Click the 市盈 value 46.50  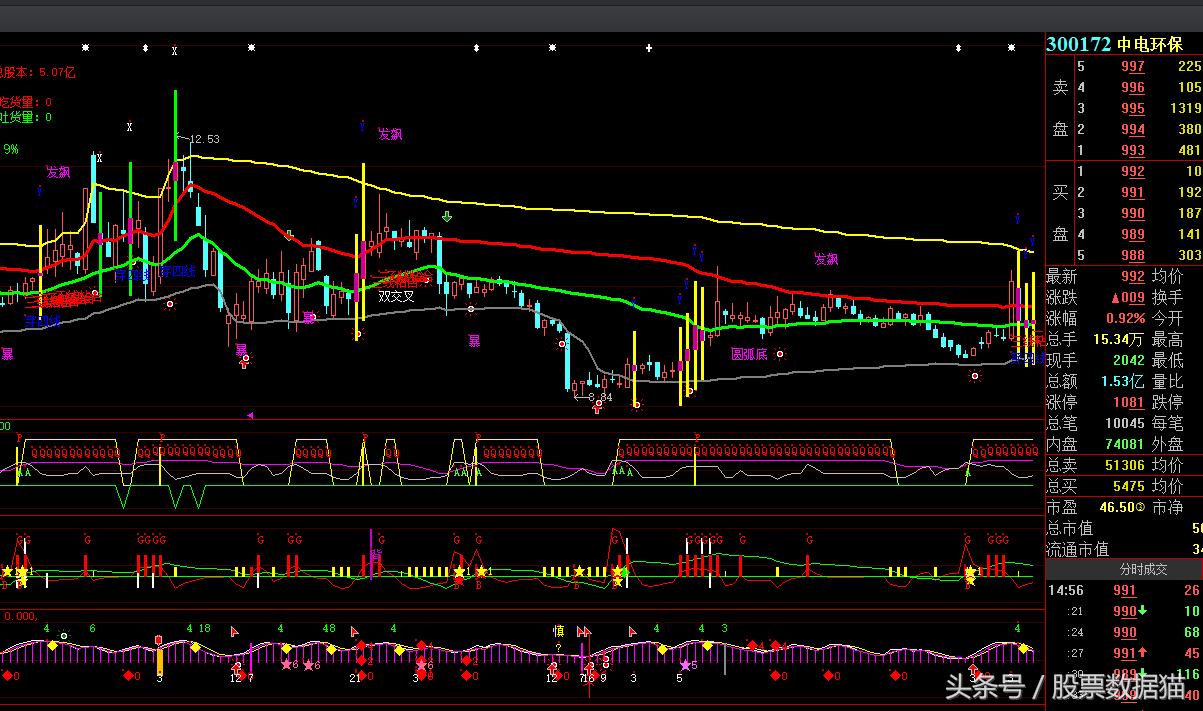1116,507
